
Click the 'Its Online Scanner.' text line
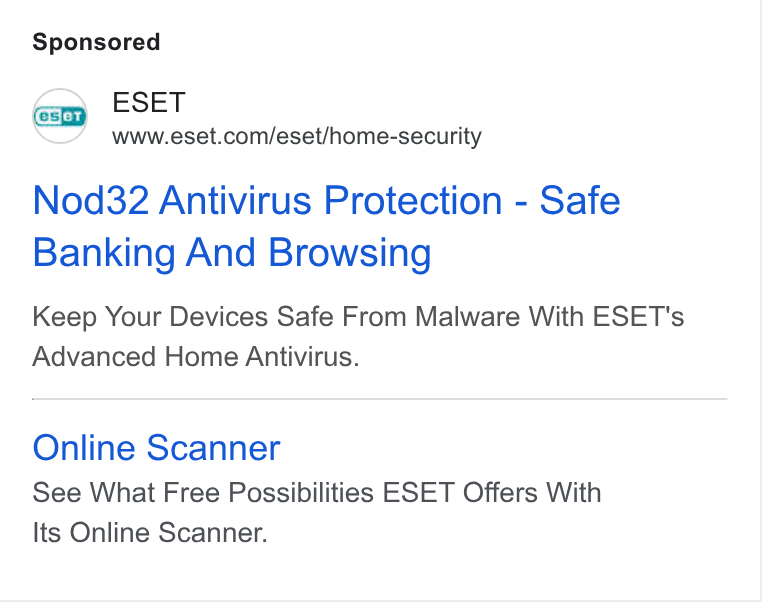pyautogui.click(x=150, y=533)
